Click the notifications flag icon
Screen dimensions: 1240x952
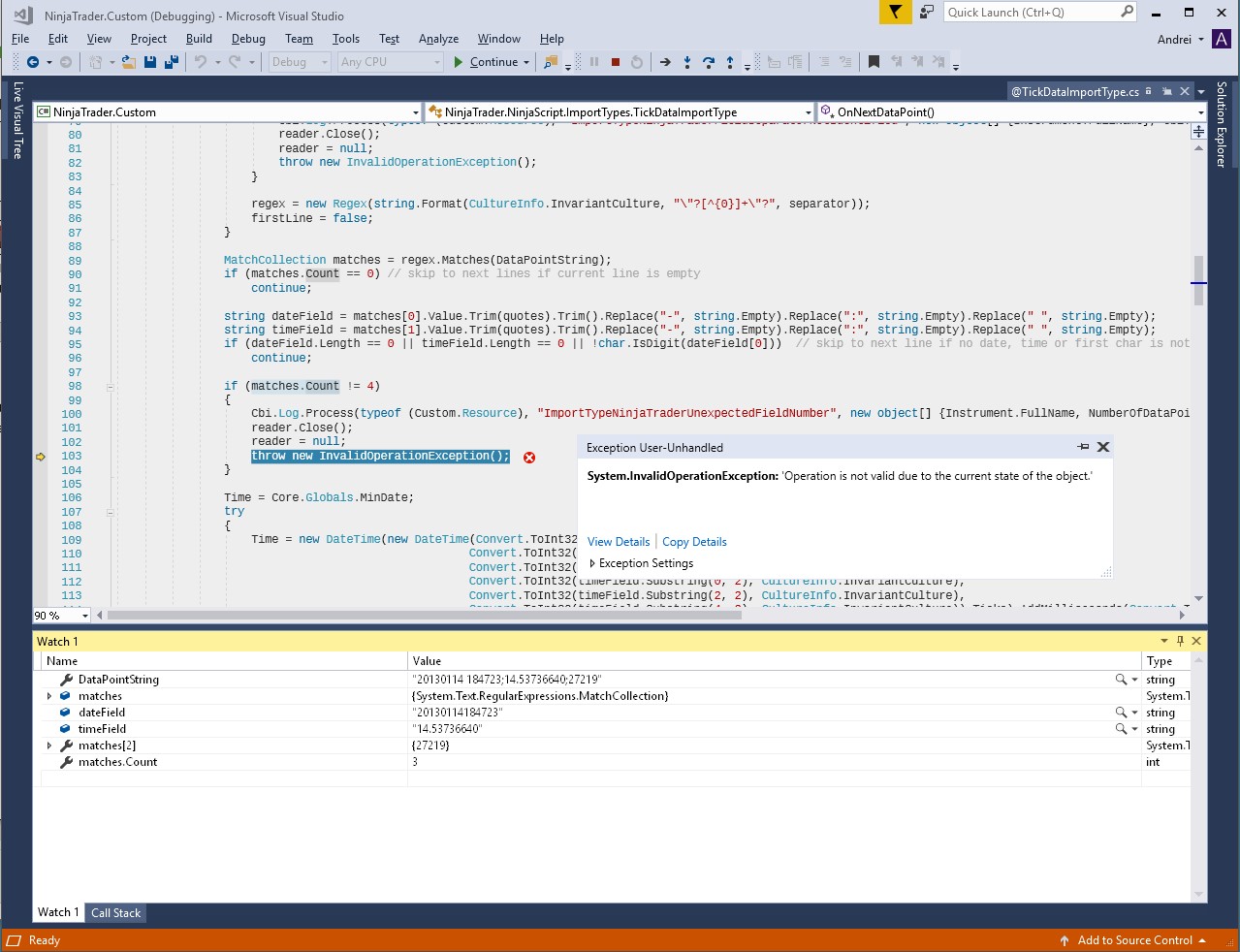tap(895, 12)
